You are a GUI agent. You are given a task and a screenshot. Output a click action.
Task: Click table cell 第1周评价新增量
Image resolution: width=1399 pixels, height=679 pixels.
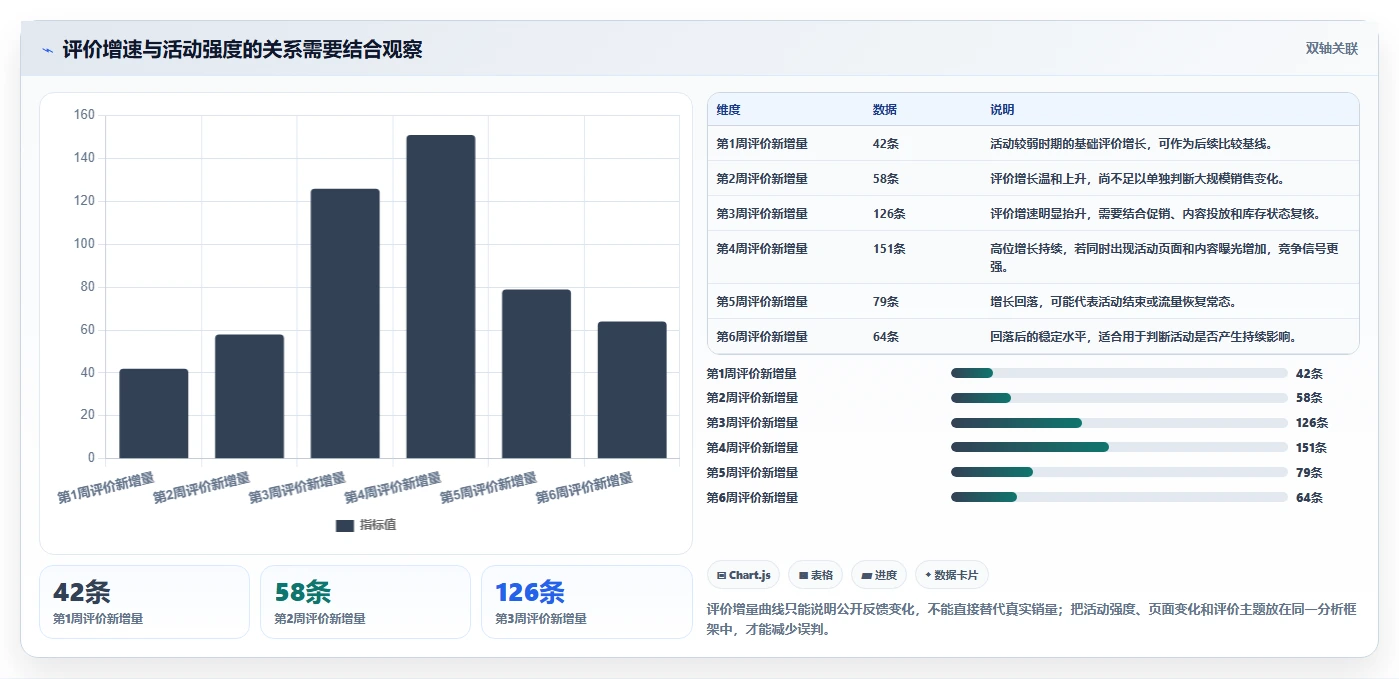coord(762,144)
